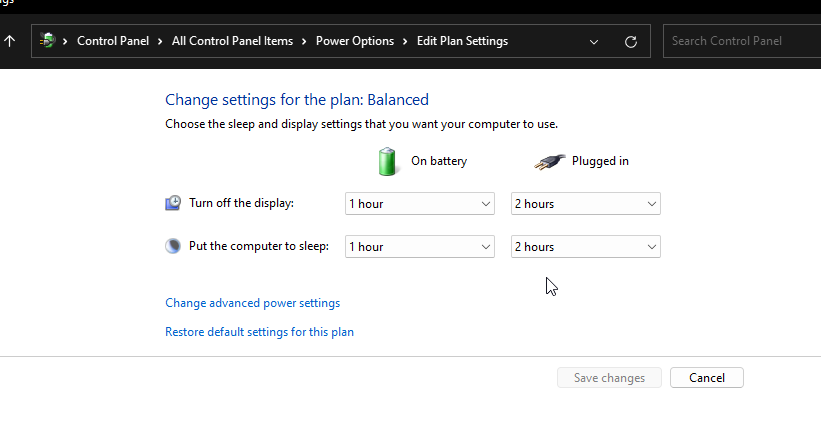Open sleep timeout dropdown for Plugged in

(x=585, y=247)
